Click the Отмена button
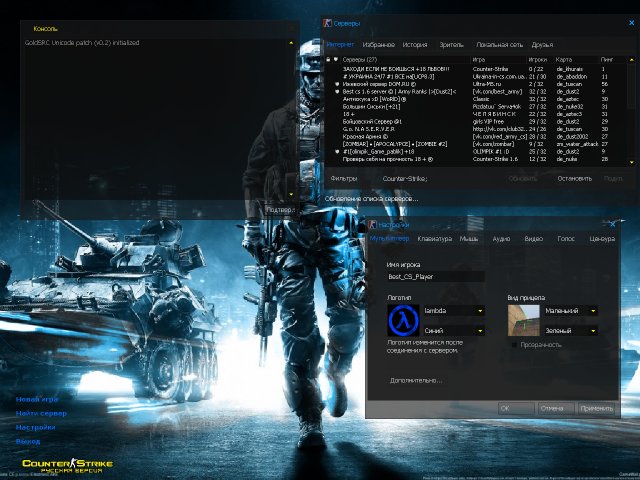 (556, 408)
